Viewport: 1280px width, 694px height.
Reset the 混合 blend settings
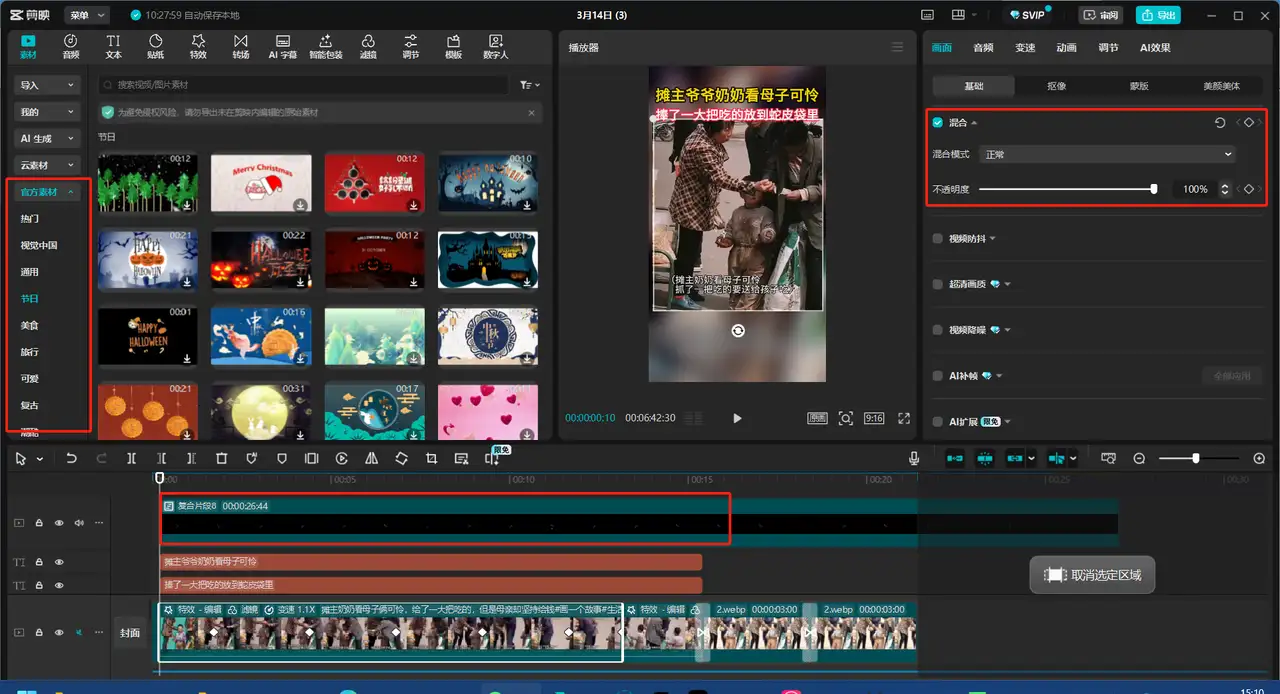pyautogui.click(x=1219, y=123)
